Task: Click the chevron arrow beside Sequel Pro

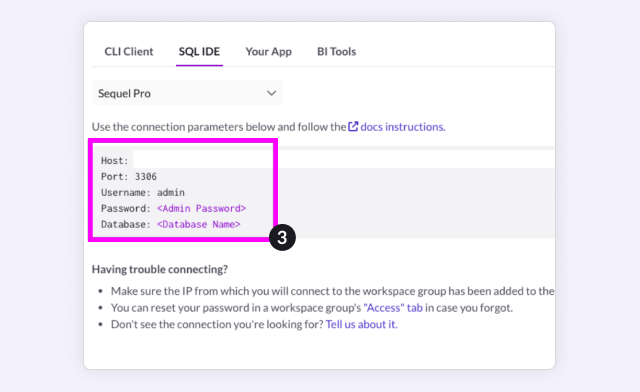Action: pyautogui.click(x=271, y=93)
